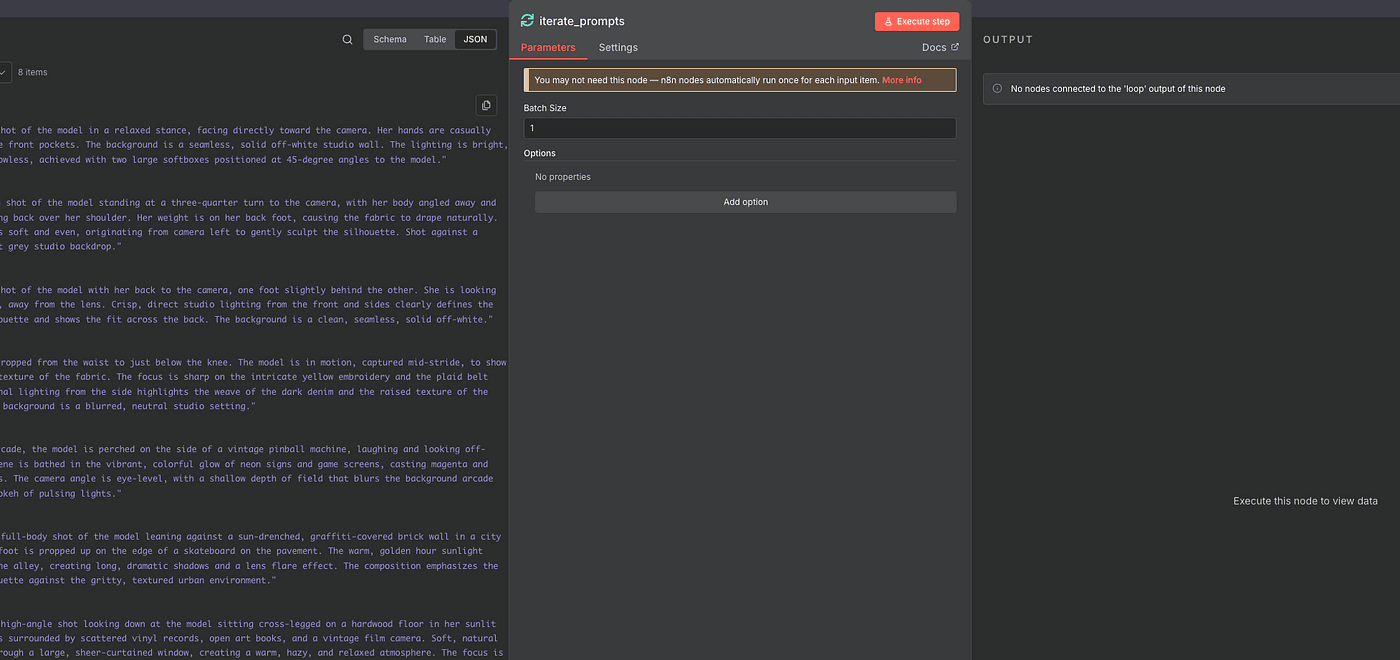Click the search magnifier icon in input panel
The height and width of the screenshot is (660, 1400).
347,40
